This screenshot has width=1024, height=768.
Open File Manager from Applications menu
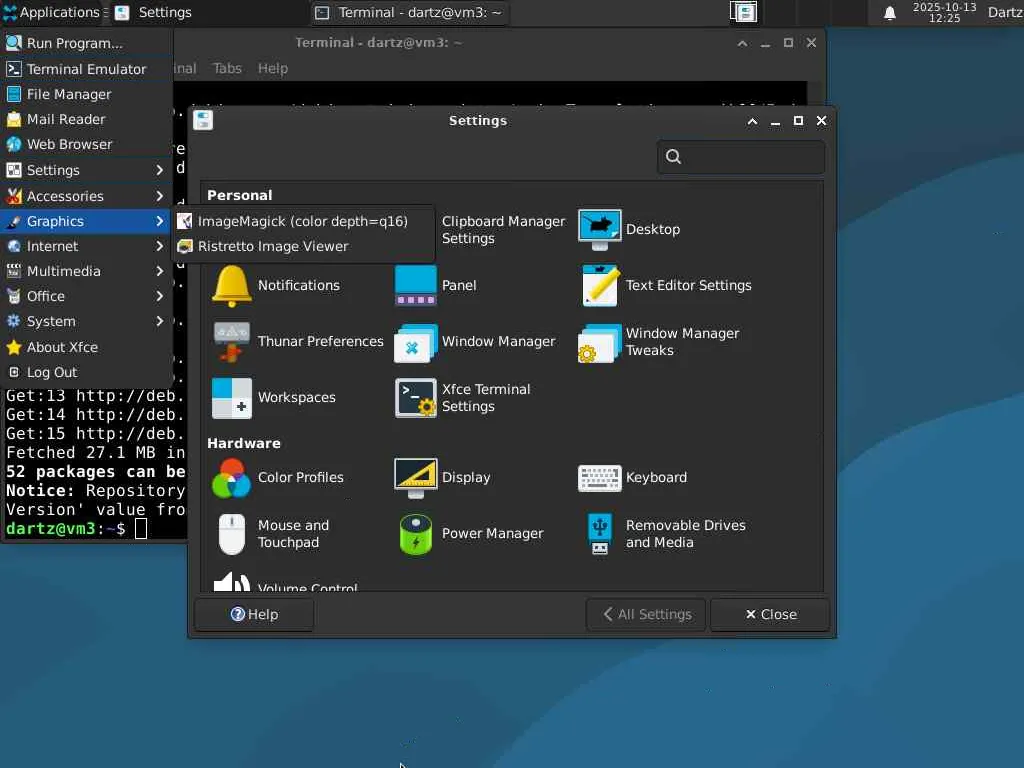(86, 94)
